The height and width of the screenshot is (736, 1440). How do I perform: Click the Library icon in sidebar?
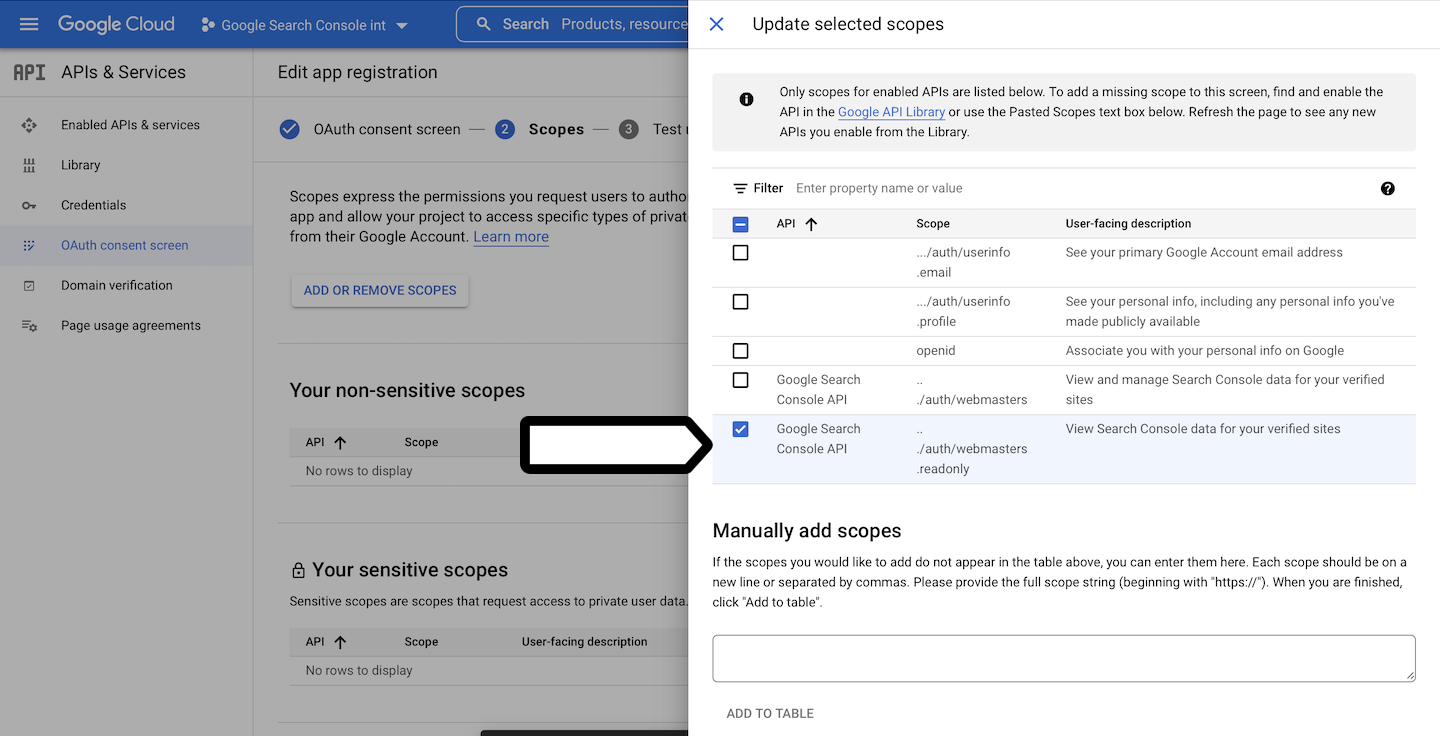pyautogui.click(x=29, y=165)
